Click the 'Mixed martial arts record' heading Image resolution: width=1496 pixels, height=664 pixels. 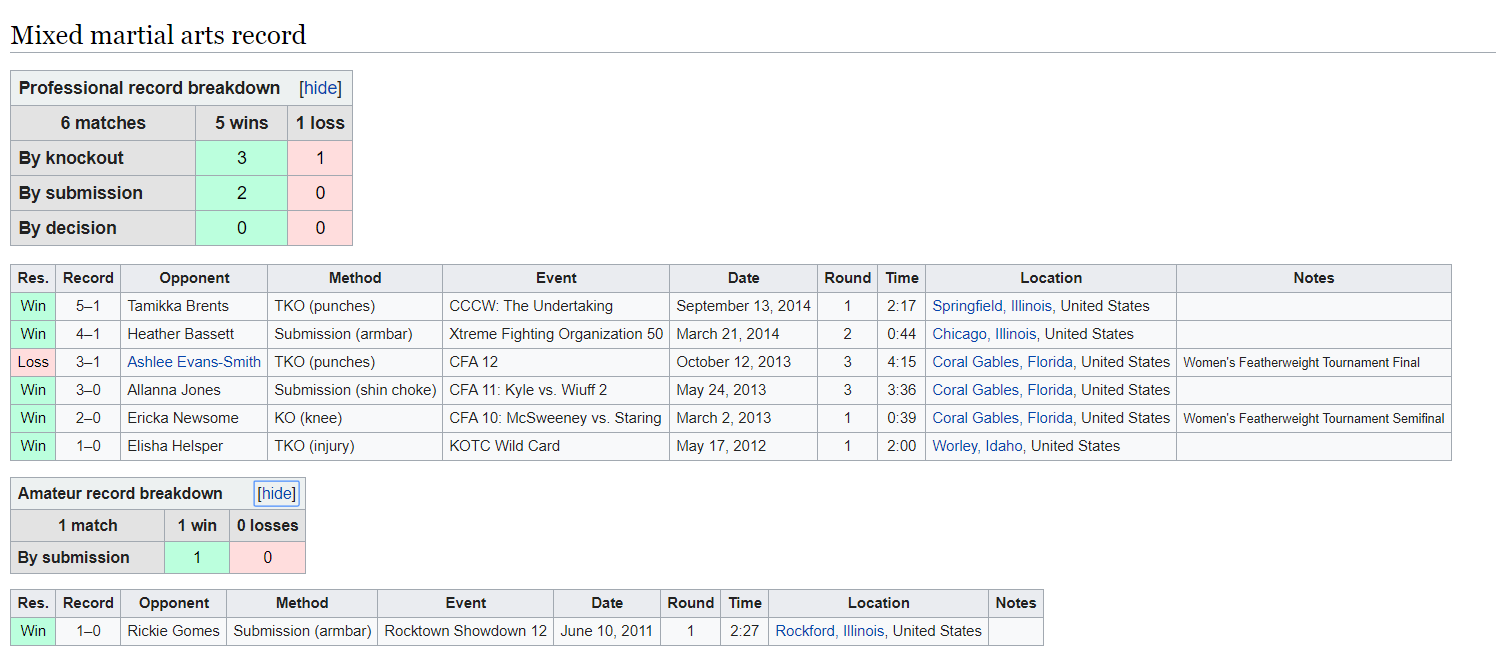click(158, 35)
